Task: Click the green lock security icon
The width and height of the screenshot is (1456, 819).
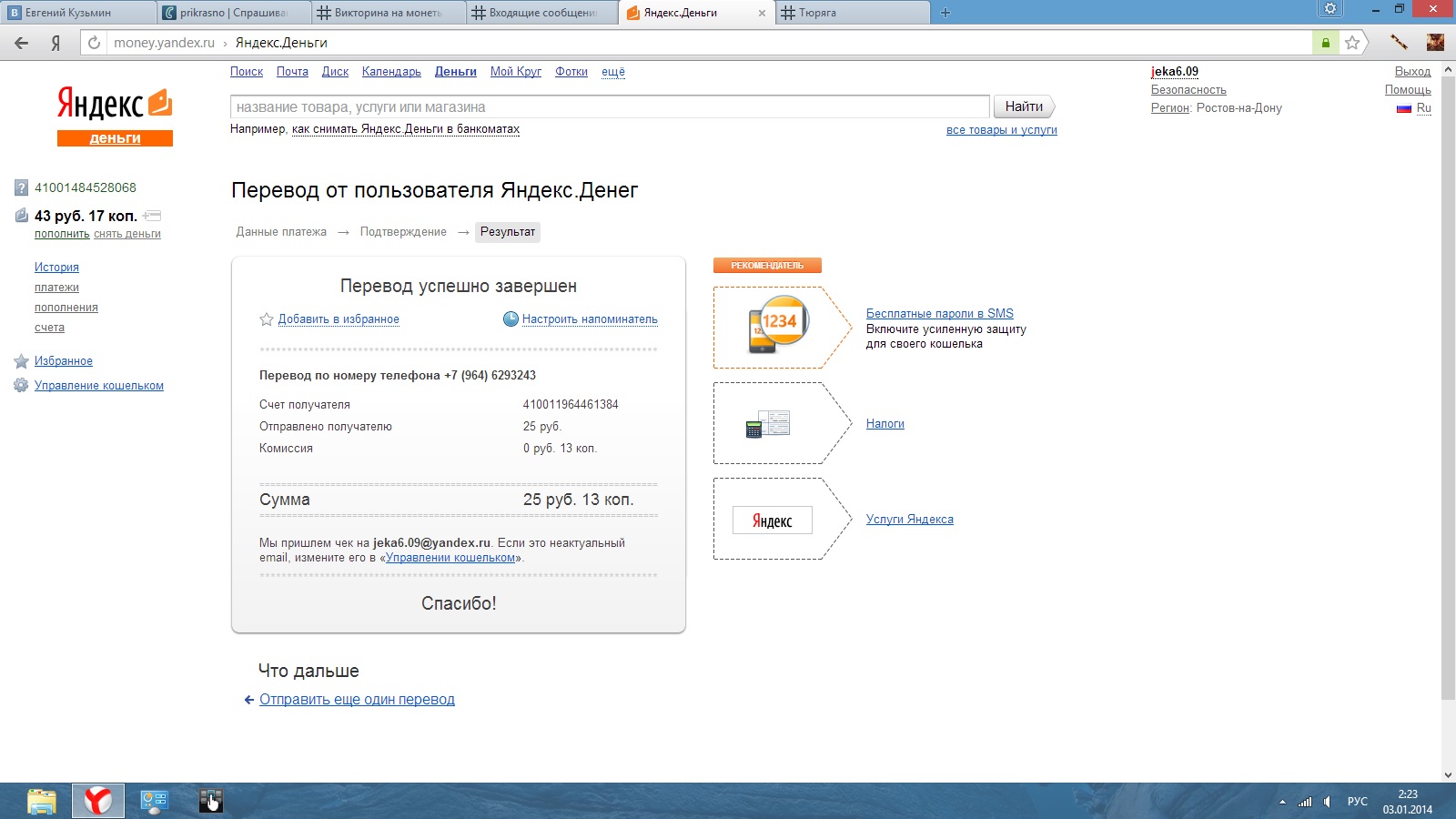Action: (x=1325, y=43)
